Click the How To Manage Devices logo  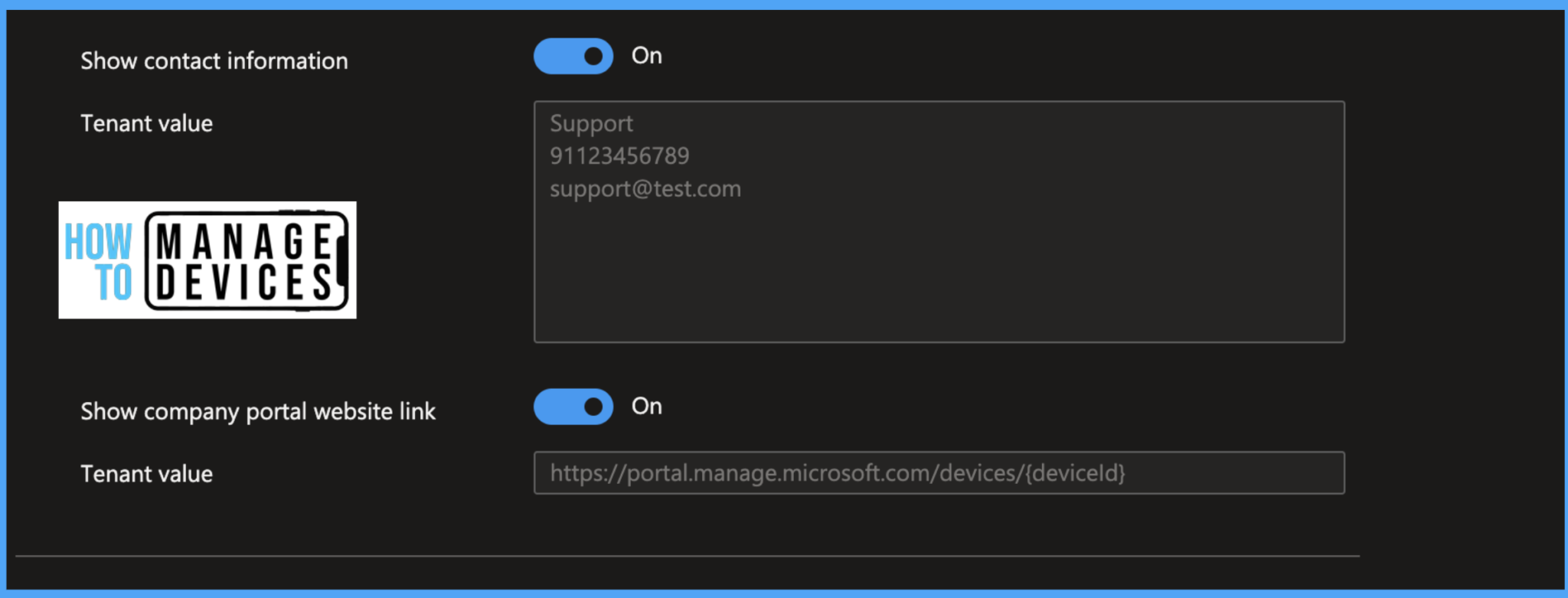click(207, 260)
